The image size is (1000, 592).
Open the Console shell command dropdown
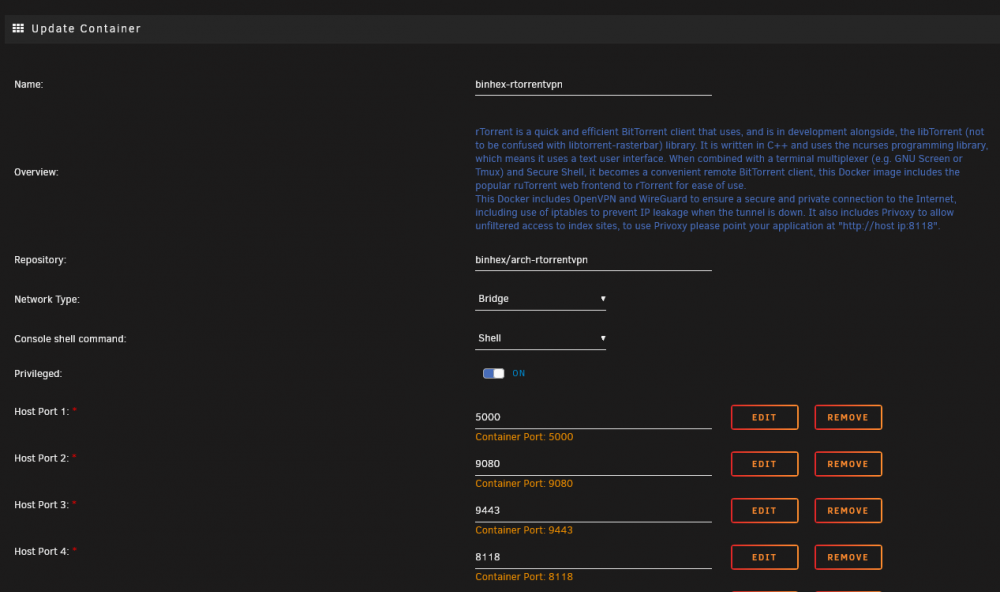(x=540, y=338)
